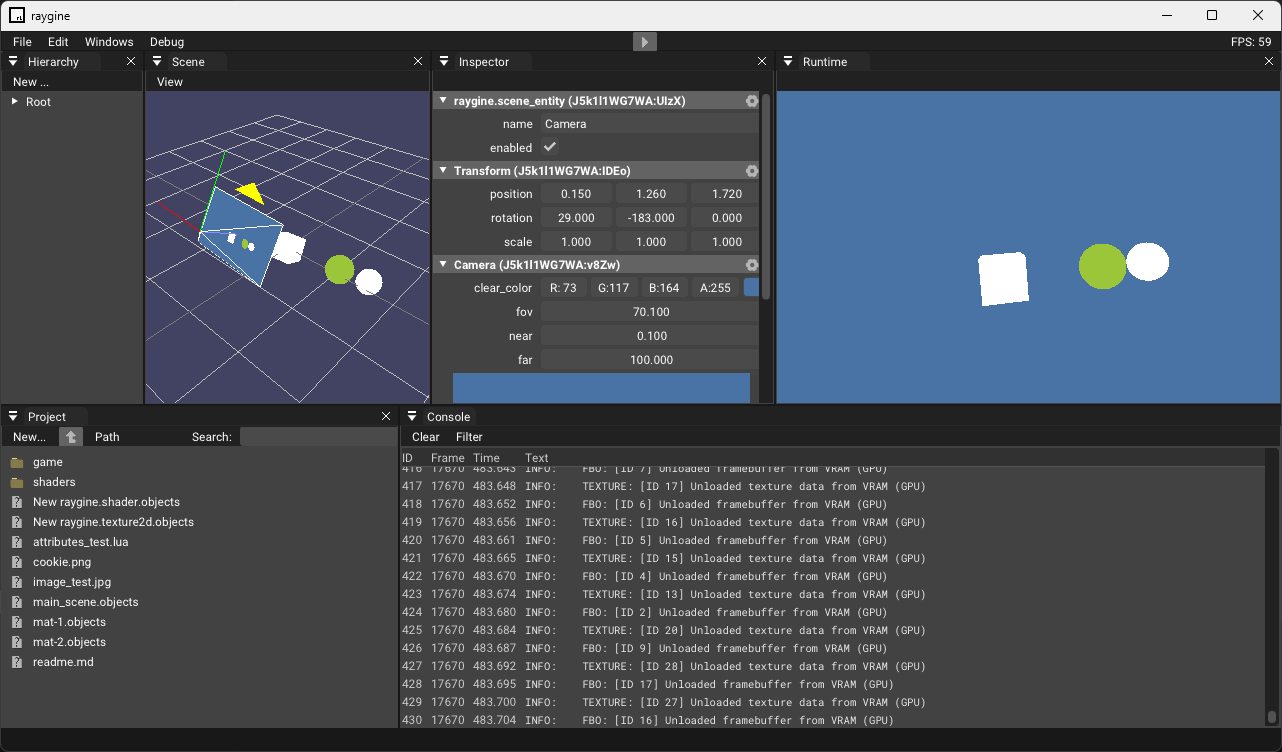The width and height of the screenshot is (1282, 752).
Task: Click the near value 0.100
Action: click(x=650, y=336)
